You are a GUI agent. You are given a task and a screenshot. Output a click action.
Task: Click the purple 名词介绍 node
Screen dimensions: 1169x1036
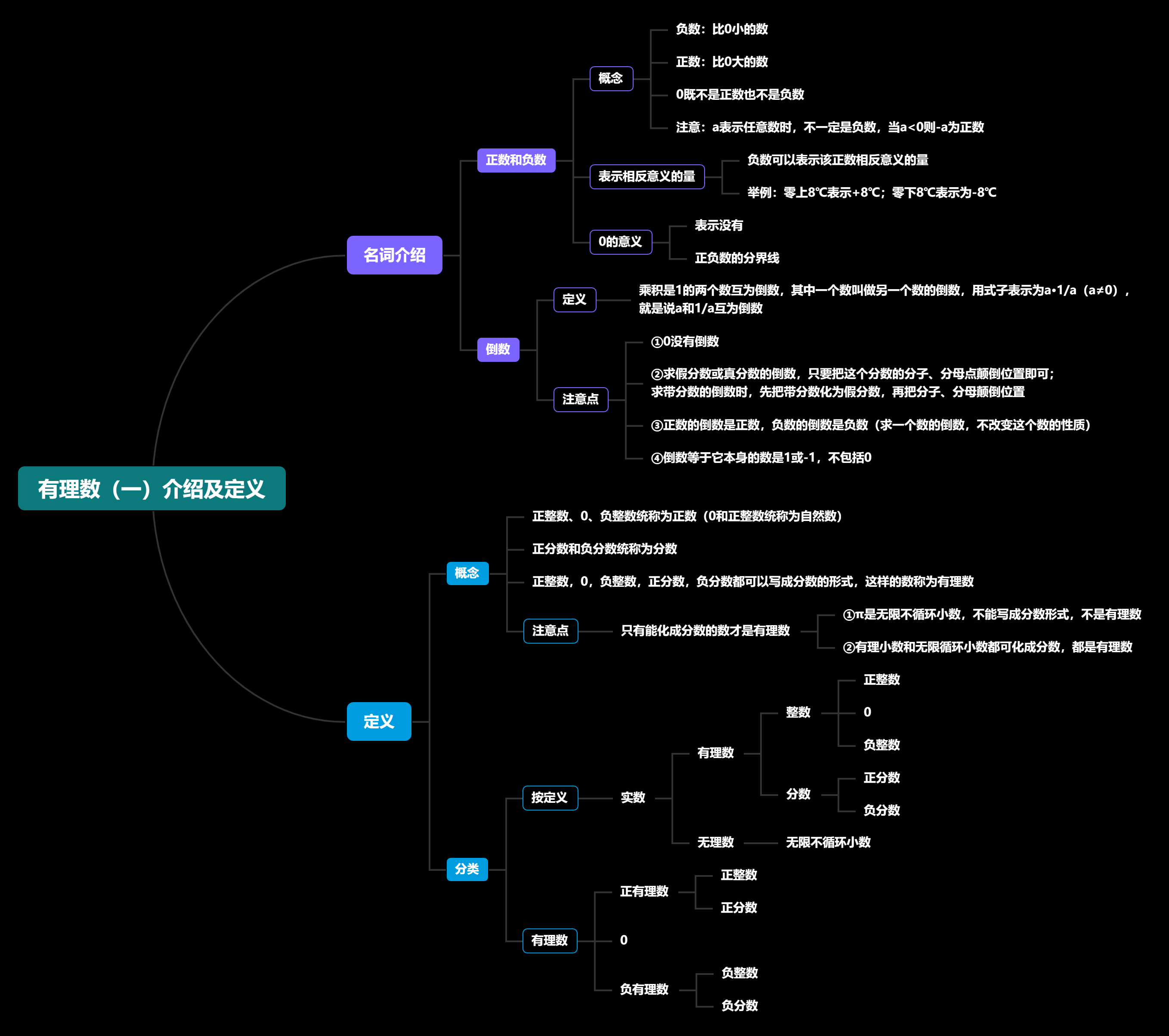point(394,255)
